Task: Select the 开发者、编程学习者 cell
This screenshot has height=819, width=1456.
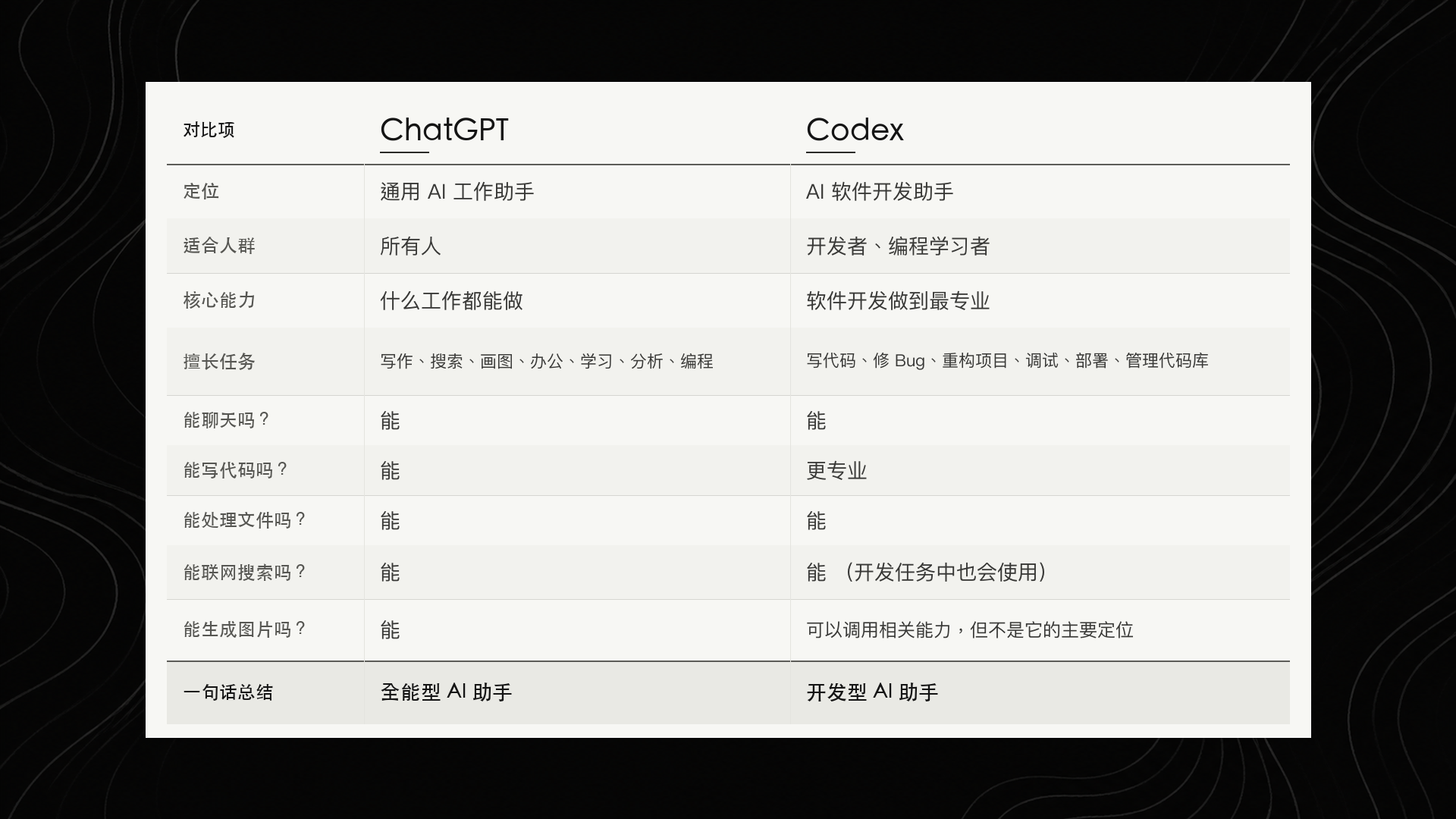Action: coord(898,246)
